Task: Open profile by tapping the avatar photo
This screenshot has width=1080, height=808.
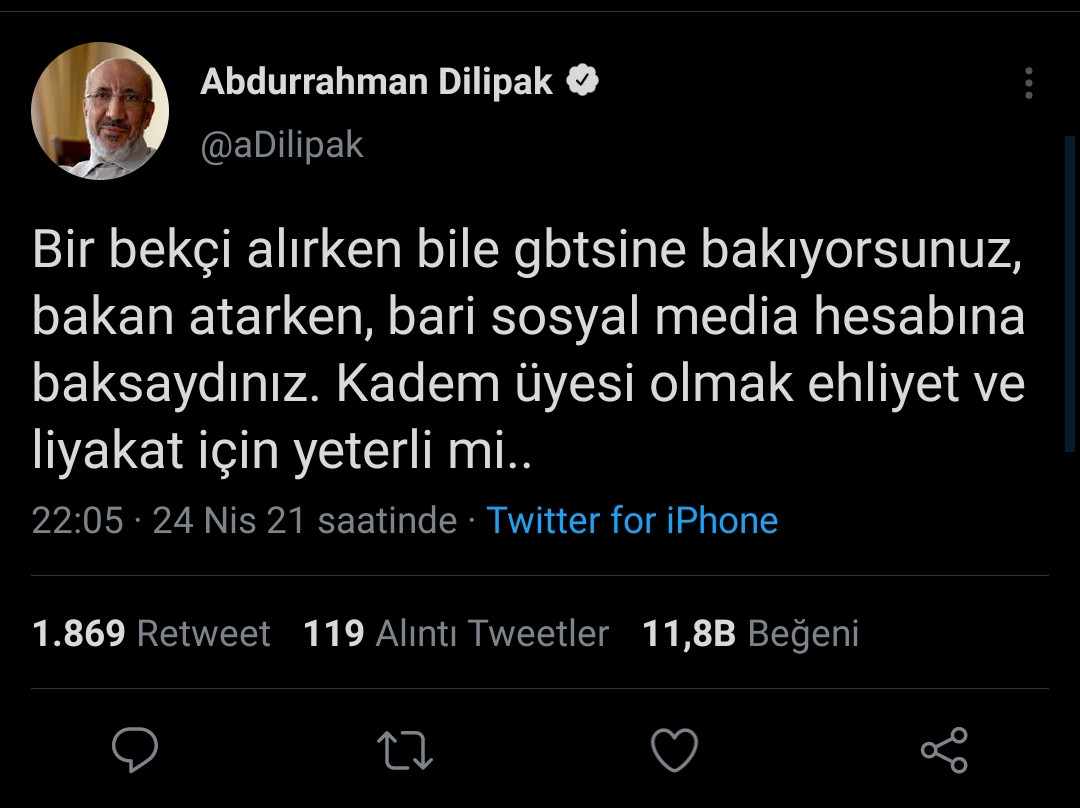Action: coord(100,110)
